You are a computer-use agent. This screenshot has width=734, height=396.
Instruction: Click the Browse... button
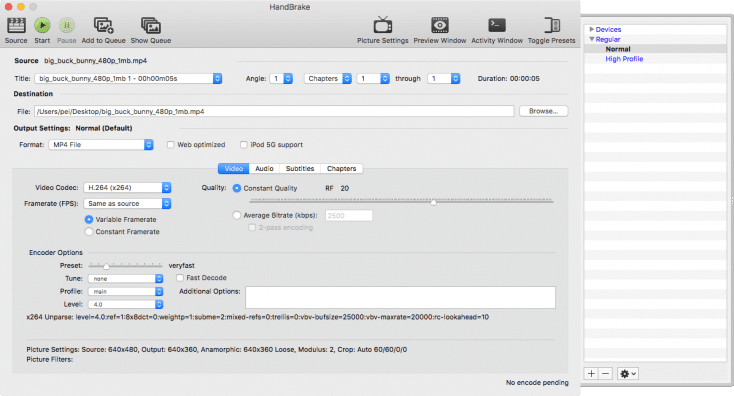(x=543, y=111)
